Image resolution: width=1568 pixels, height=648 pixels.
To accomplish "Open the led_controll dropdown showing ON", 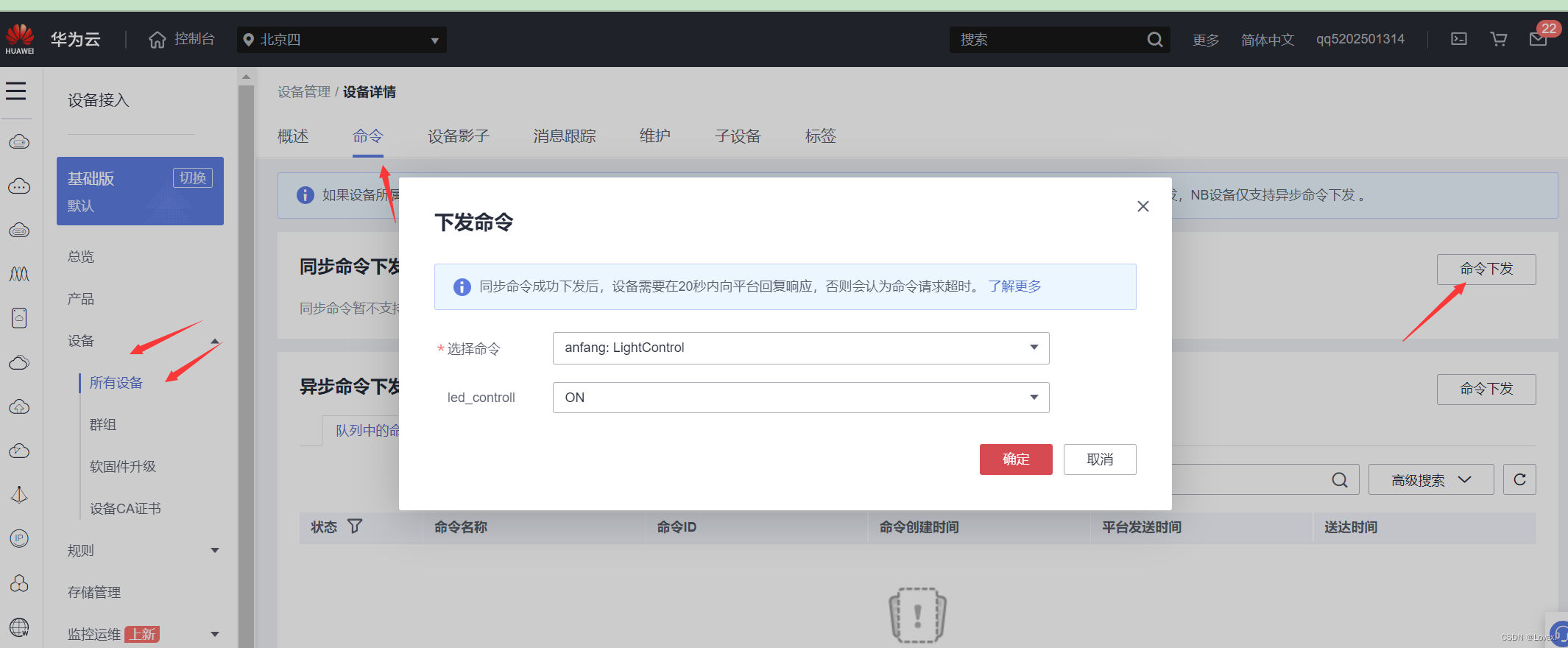I will tap(801, 398).
